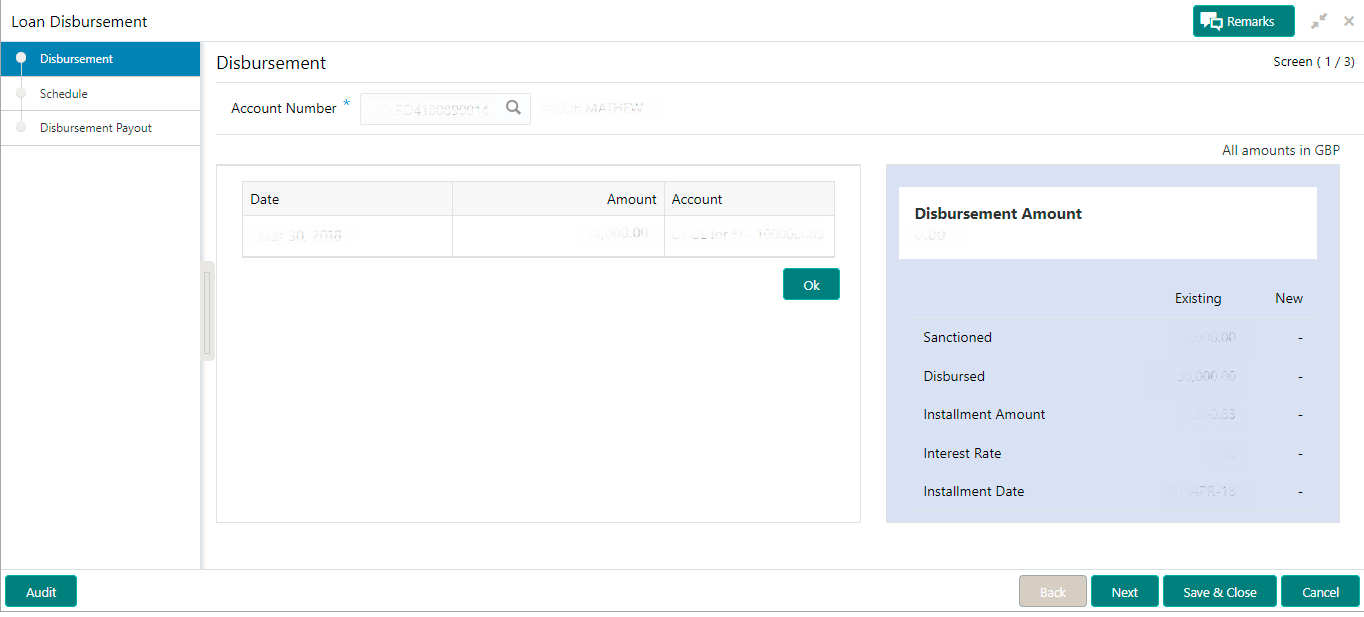Click the Schedule step bullet marker
The height and width of the screenshot is (617, 1364).
pyautogui.click(x=21, y=93)
